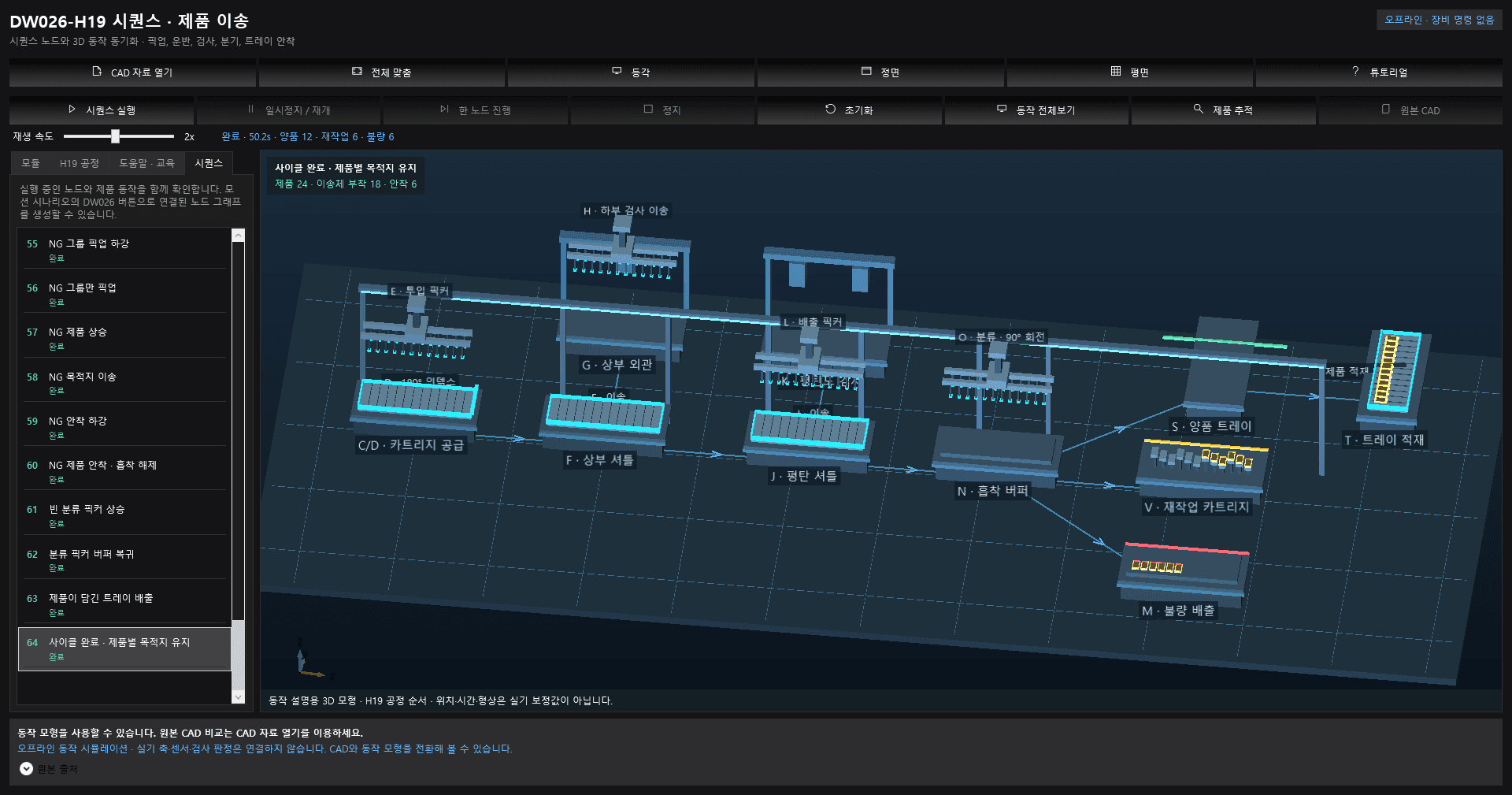The width and height of the screenshot is (1512, 795).
Task: Adjust the 재생 속도 slider handle
Action: [x=116, y=136]
